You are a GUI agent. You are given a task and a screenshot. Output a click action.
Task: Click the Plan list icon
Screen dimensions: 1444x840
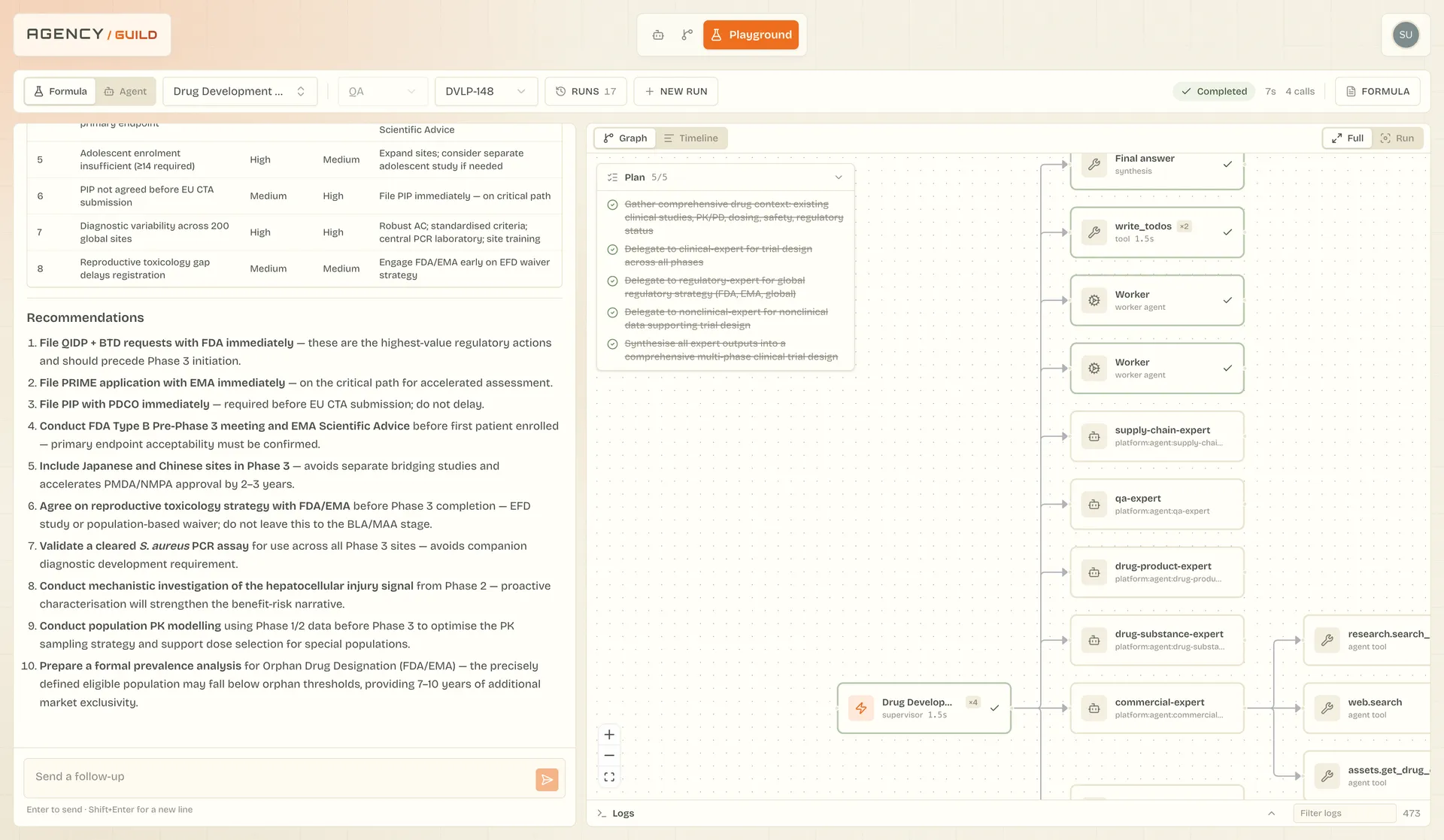coord(612,177)
